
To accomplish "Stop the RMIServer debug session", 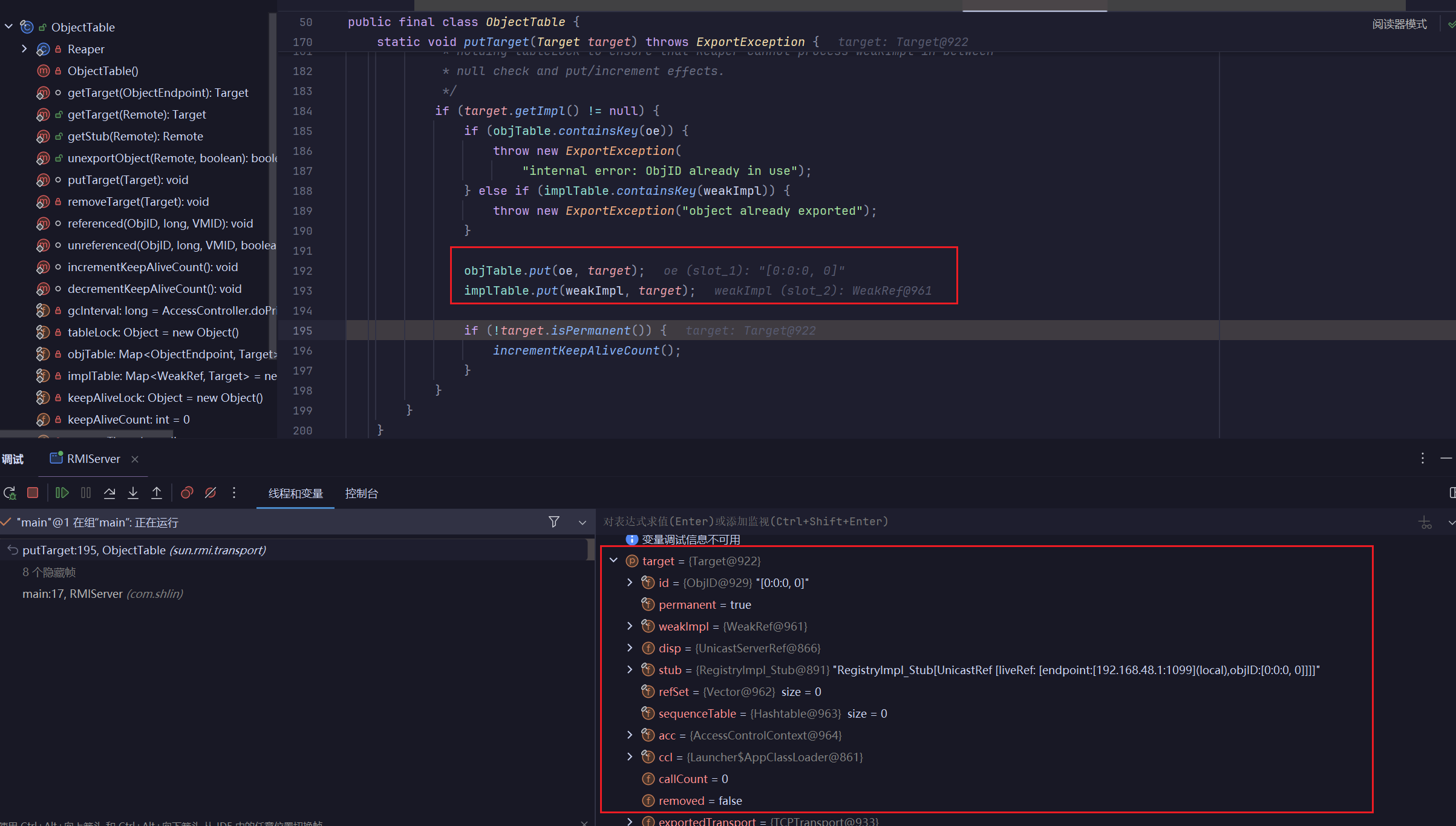I will 33,493.
